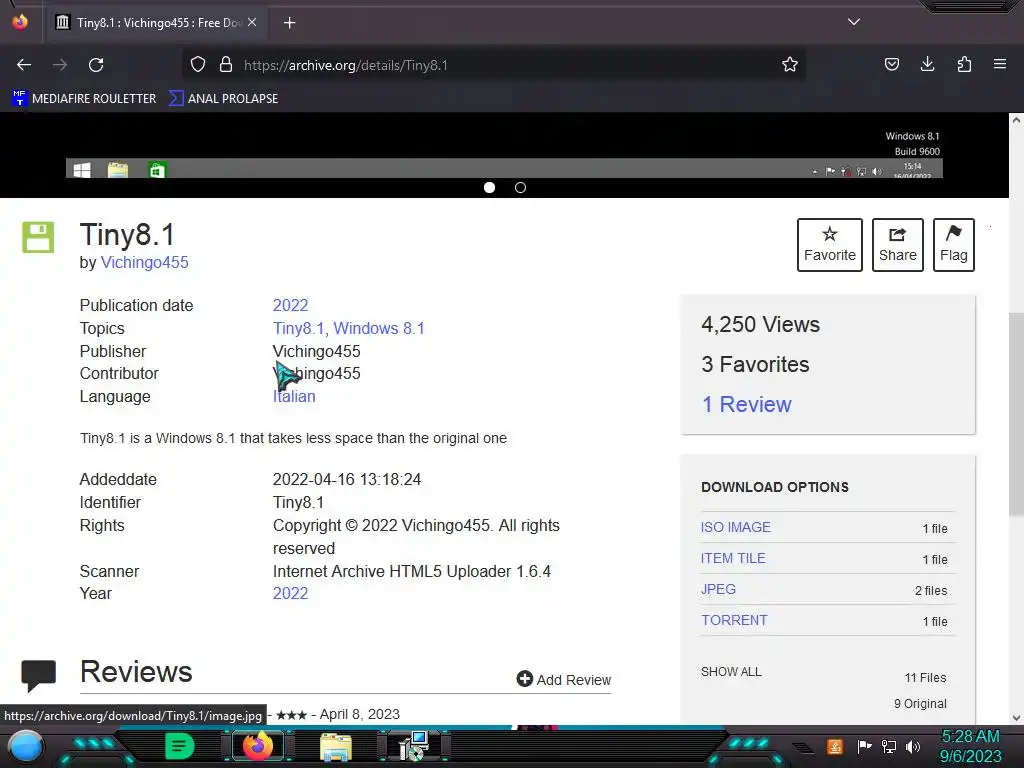Click the green floppy disk software icon

pos(38,237)
